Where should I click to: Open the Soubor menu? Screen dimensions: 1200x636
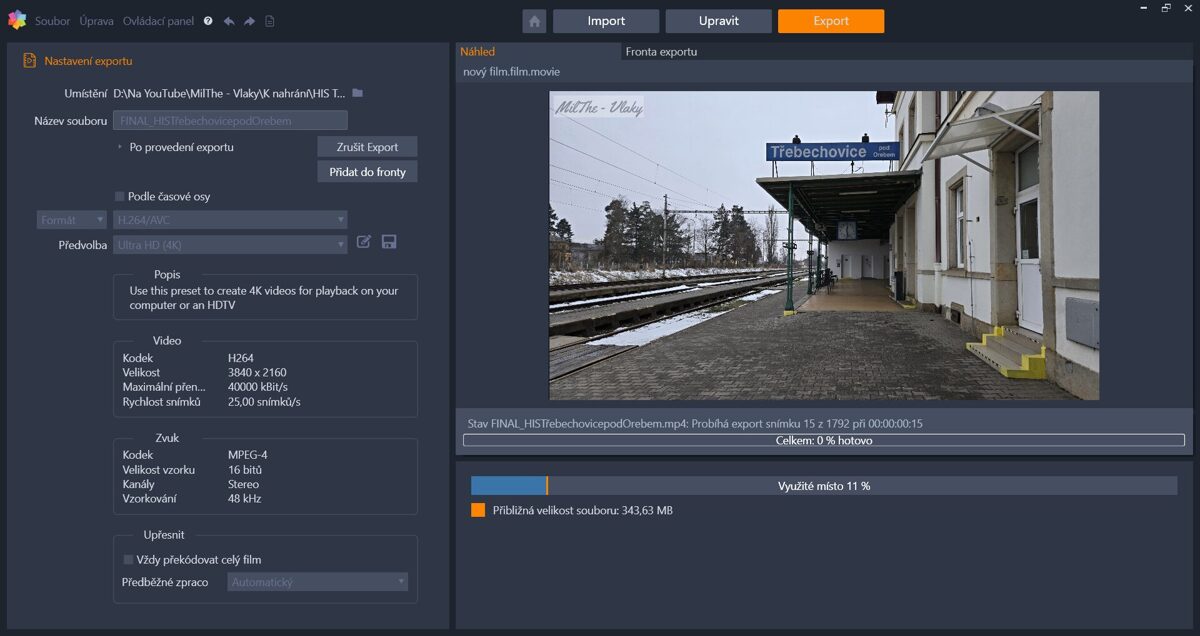[x=52, y=21]
